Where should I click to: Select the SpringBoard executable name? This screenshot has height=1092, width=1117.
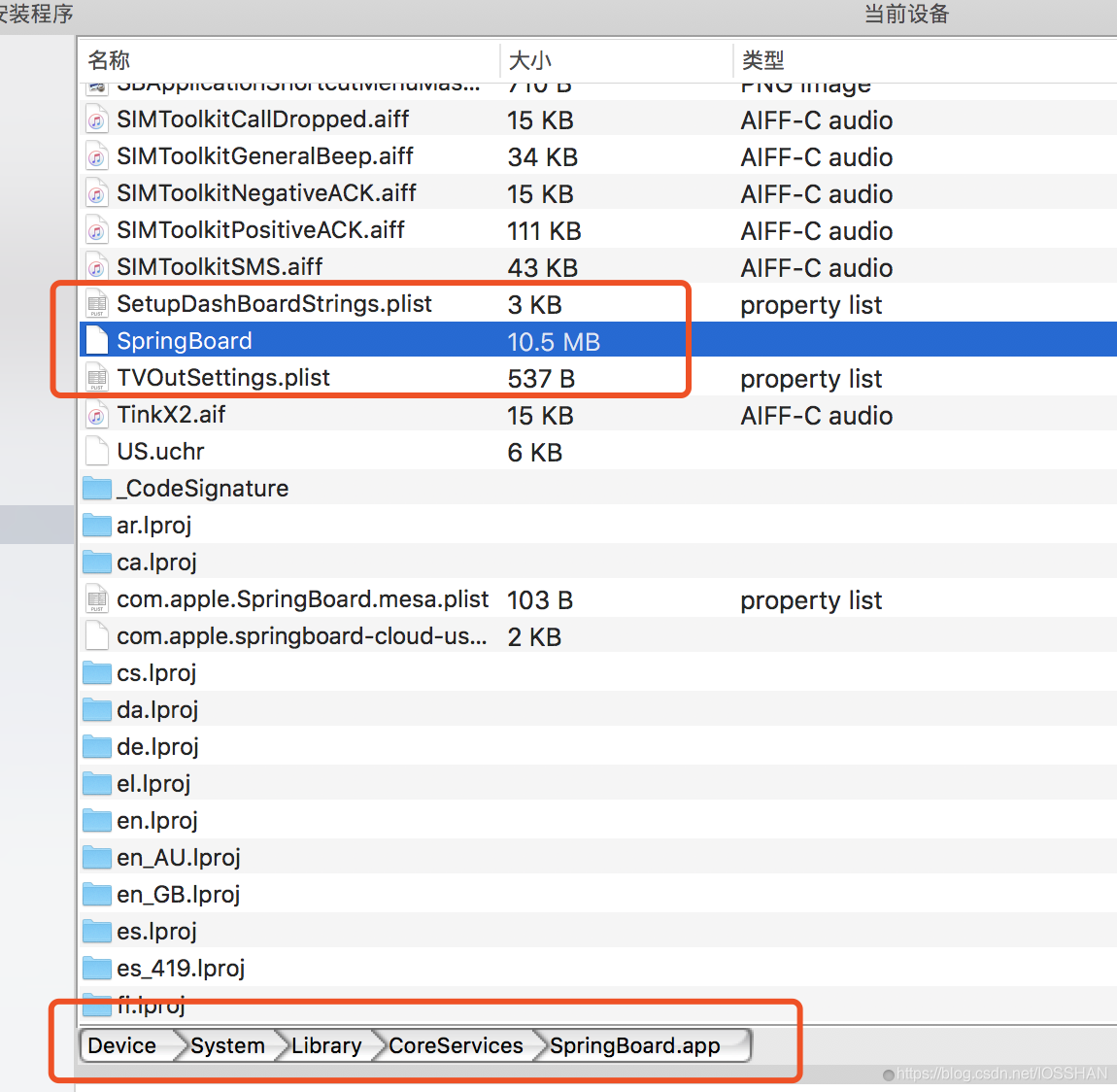(185, 341)
